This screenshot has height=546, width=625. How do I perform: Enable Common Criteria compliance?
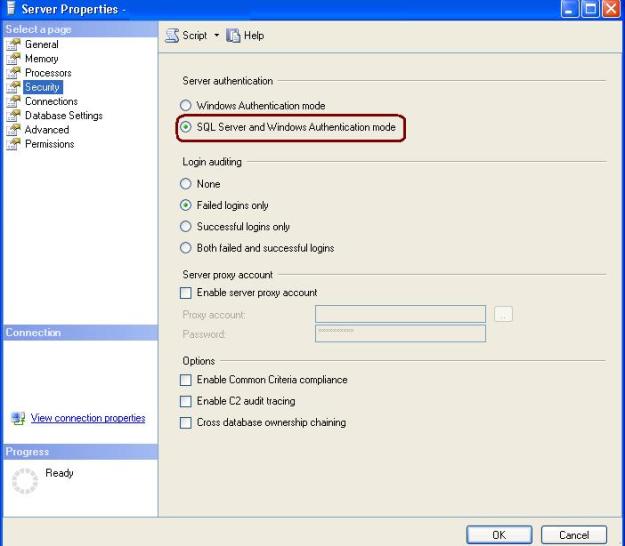[185, 380]
